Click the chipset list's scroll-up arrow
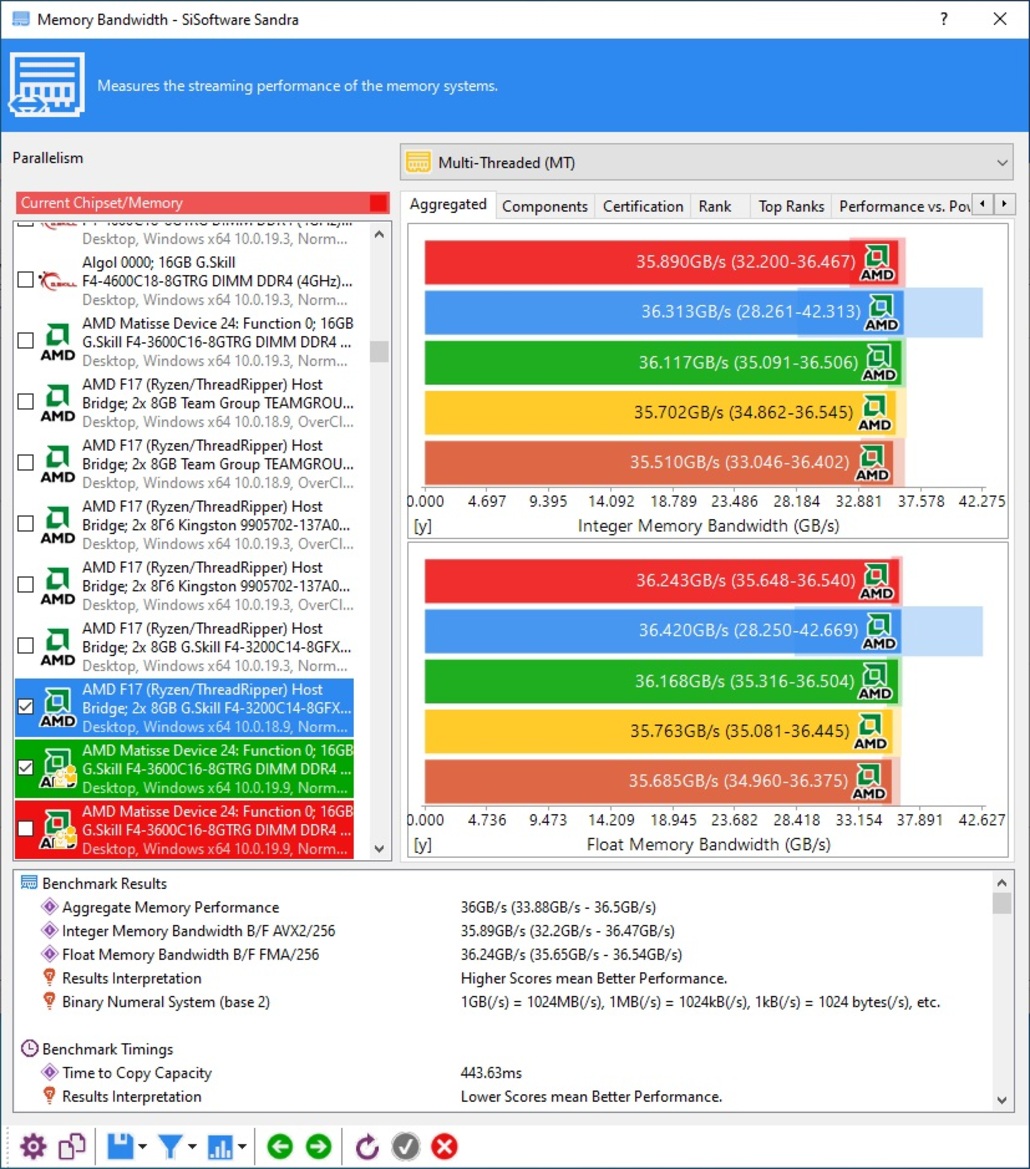1030x1169 pixels. (x=379, y=234)
